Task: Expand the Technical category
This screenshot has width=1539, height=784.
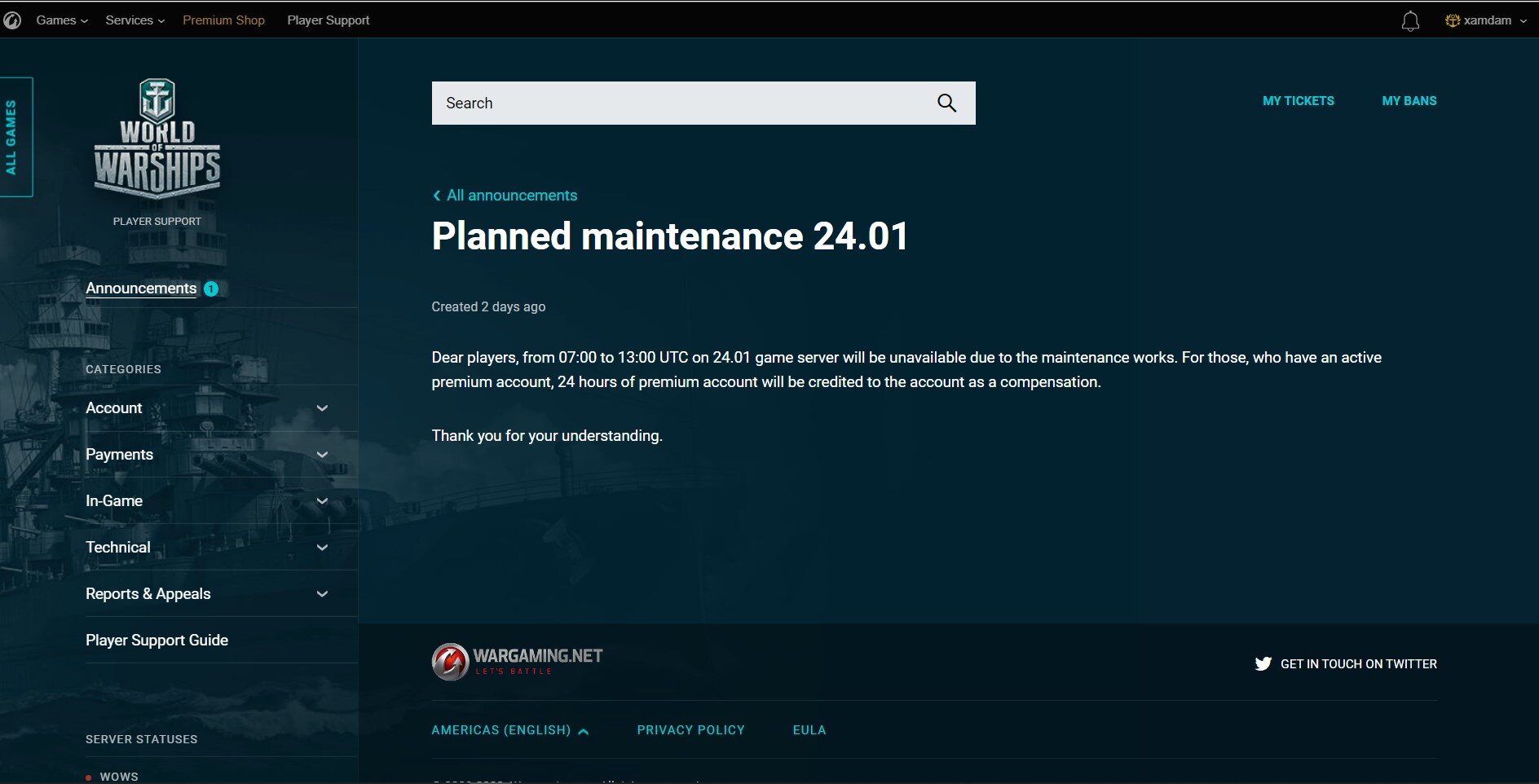Action: coord(322,548)
